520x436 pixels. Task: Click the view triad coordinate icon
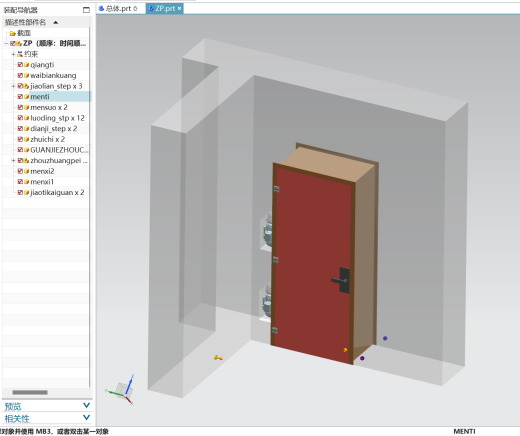tap(120, 389)
